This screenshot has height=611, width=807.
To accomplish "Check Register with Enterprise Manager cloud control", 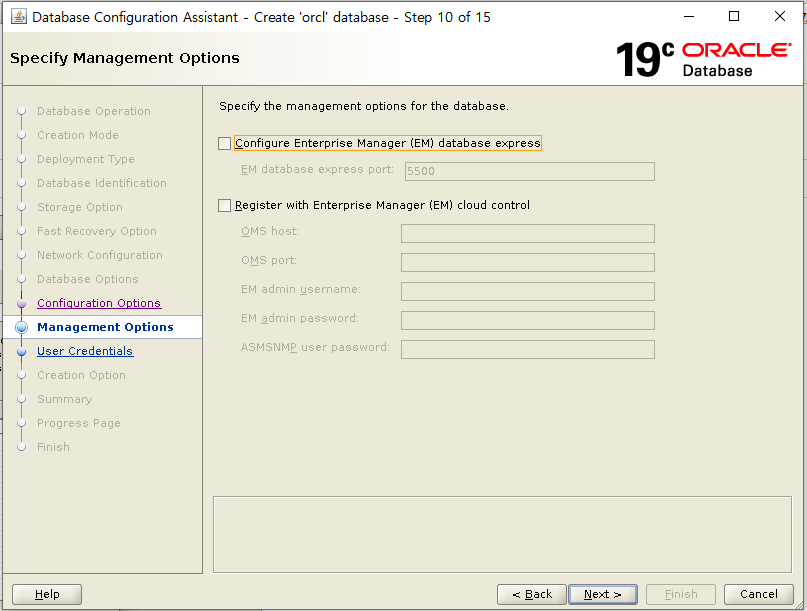I will (224, 205).
